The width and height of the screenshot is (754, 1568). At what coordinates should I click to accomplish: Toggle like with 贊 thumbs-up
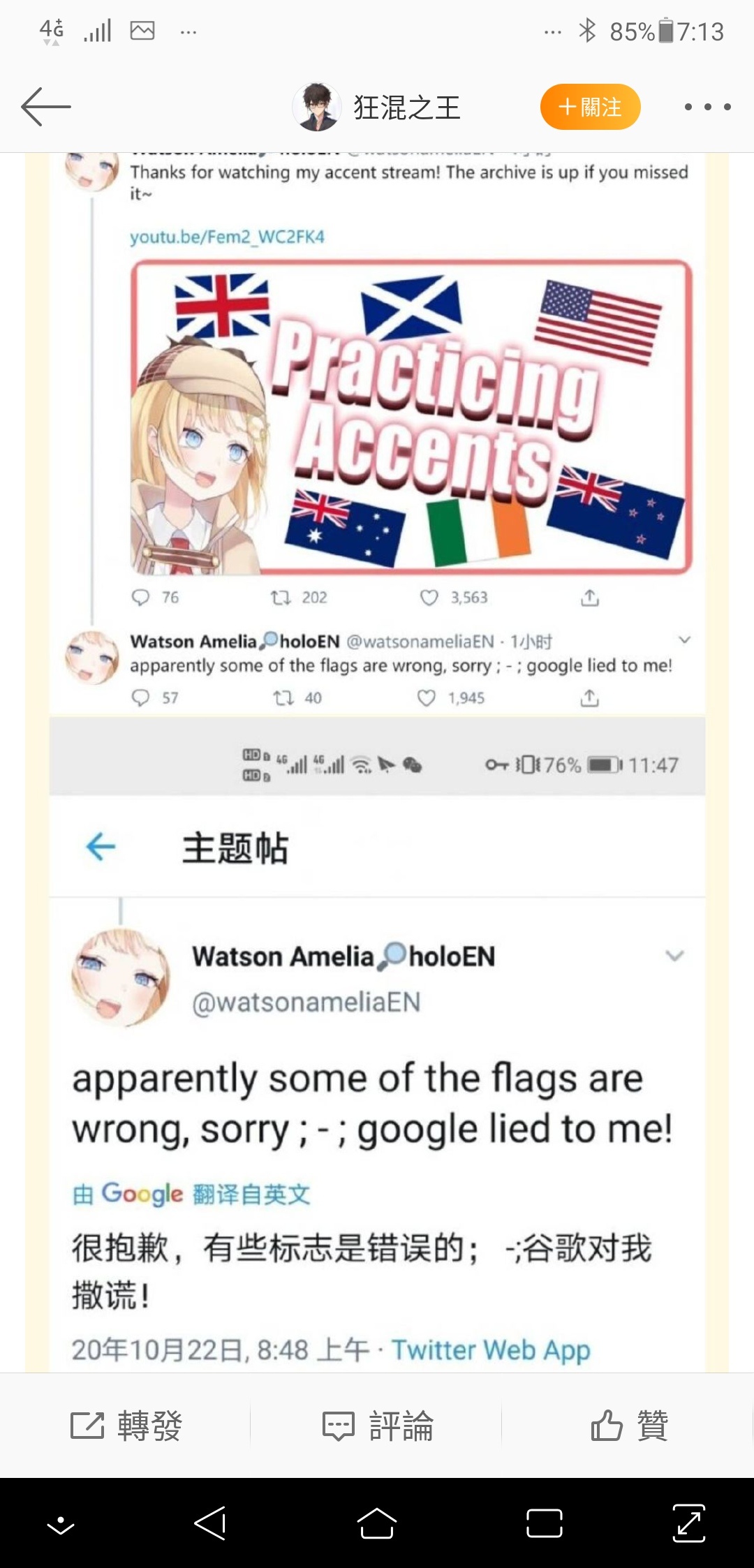click(629, 1425)
